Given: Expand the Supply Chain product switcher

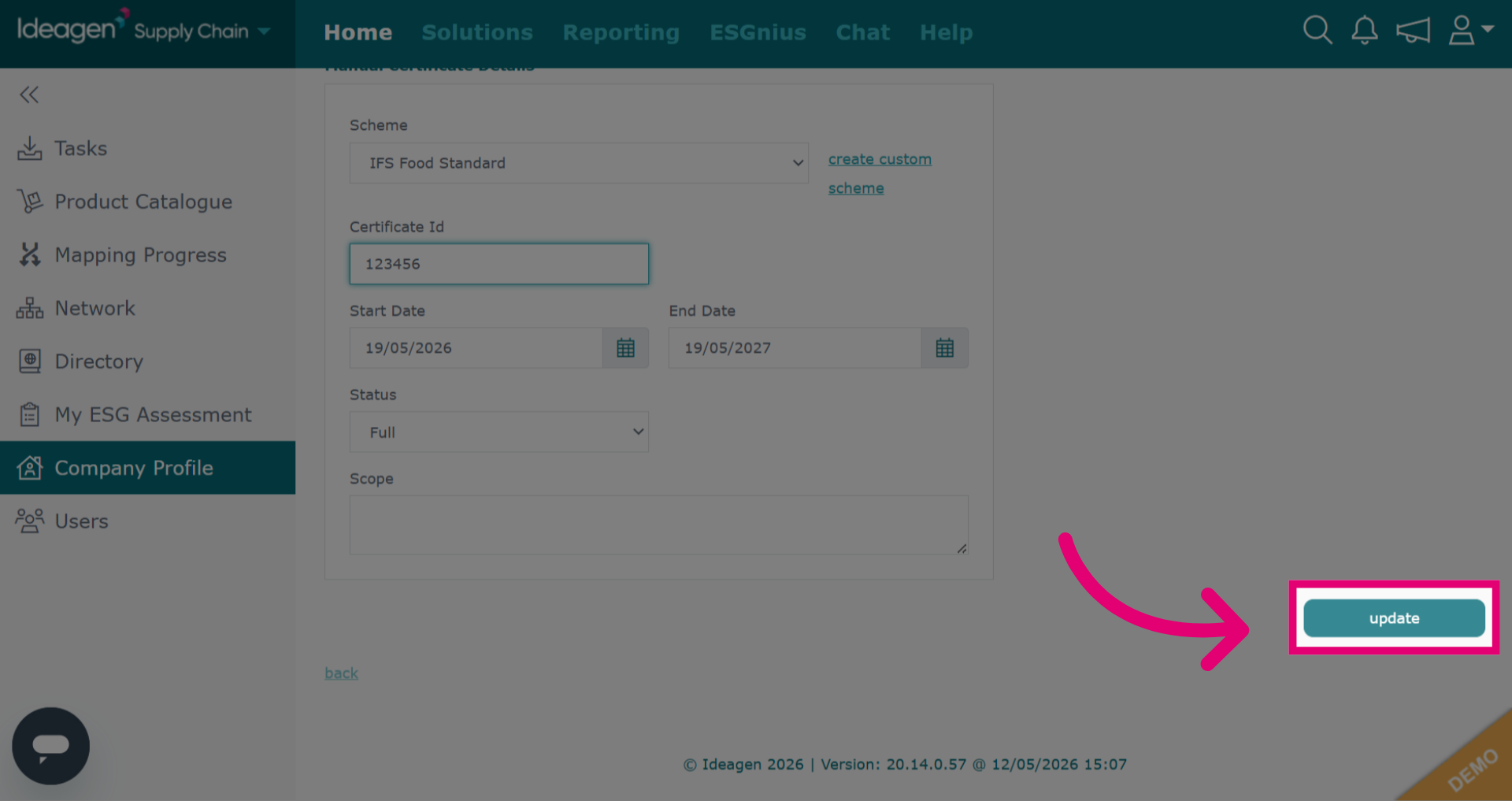Looking at the screenshot, I should click(x=202, y=32).
